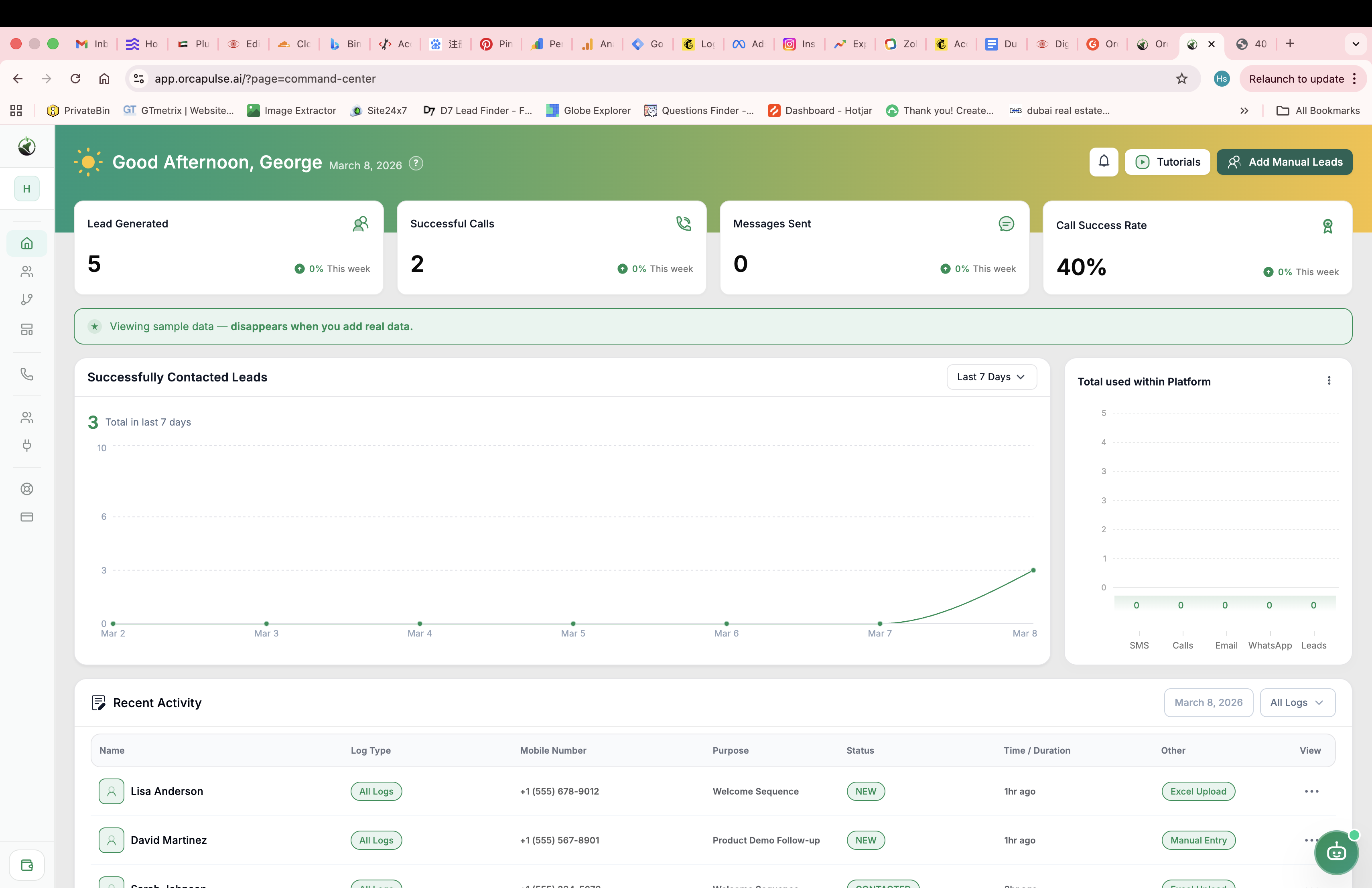Open the All Logs filter dropdown
The image size is (1372, 888).
pyautogui.click(x=1297, y=702)
